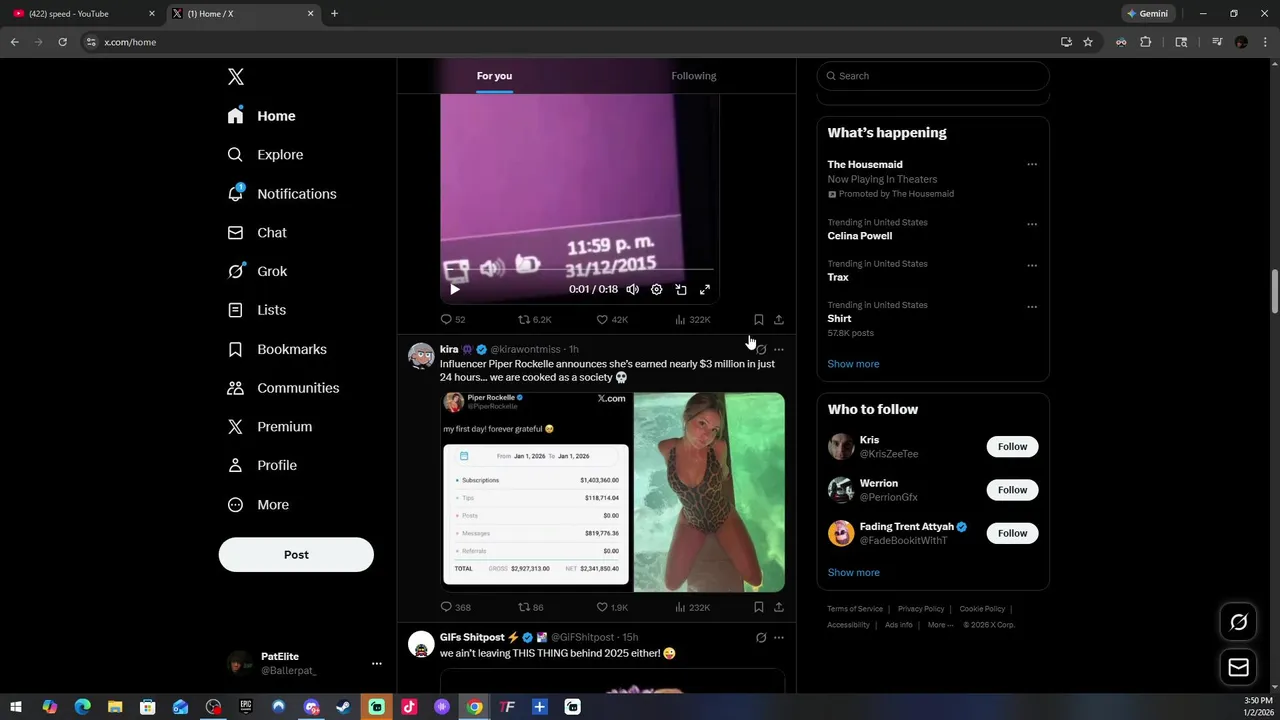Viewport: 1280px width, 720px height.
Task: Open more options for Celina Powell trend
Action: point(1032,224)
